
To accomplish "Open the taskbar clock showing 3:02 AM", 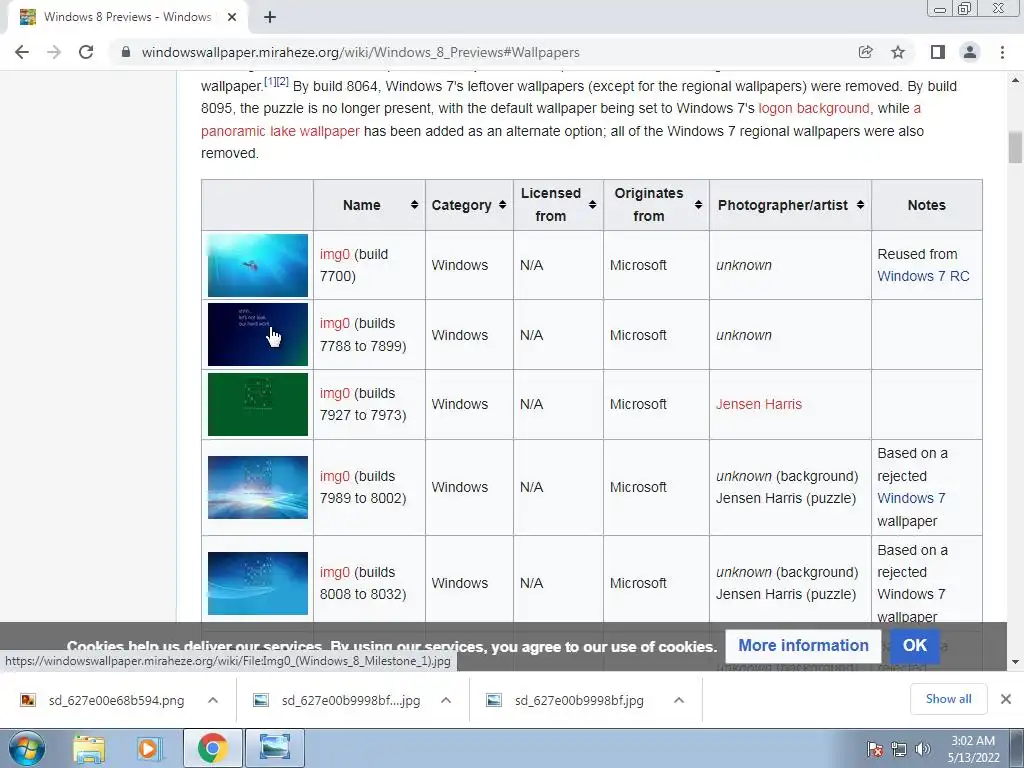I will (973, 749).
